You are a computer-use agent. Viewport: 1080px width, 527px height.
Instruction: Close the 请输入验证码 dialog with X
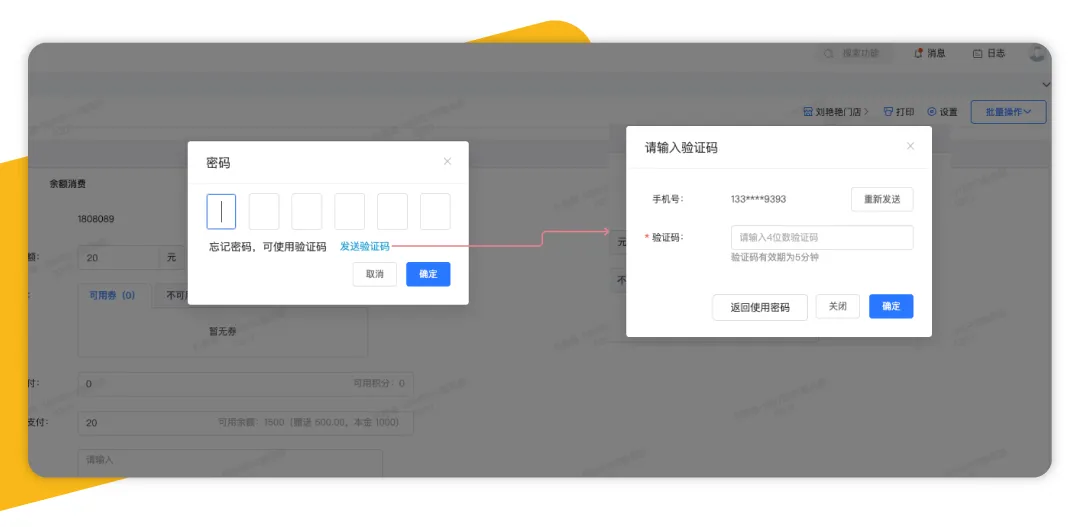click(910, 146)
